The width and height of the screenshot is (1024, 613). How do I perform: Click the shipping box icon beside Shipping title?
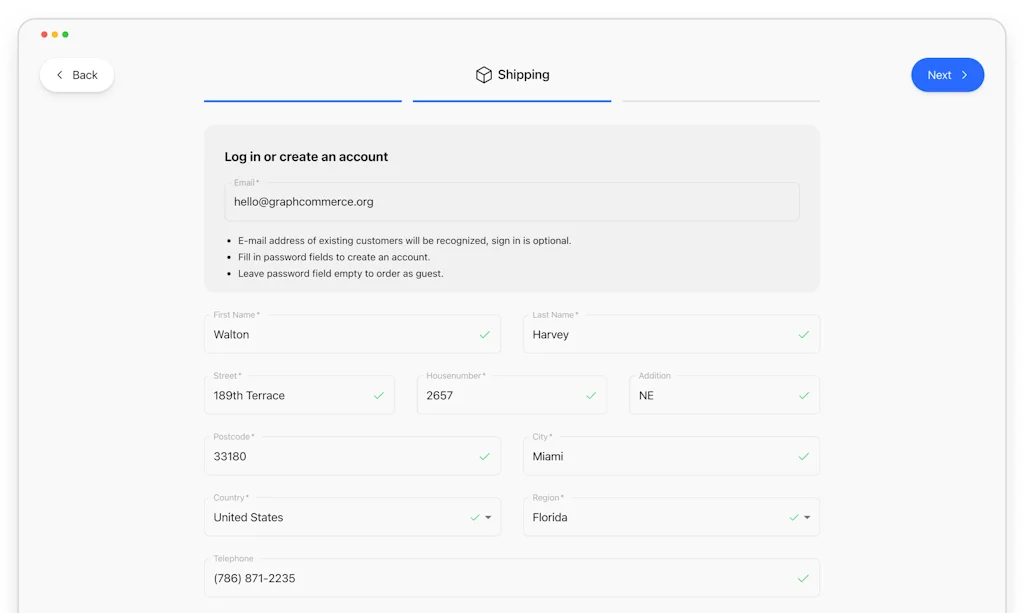click(x=483, y=74)
